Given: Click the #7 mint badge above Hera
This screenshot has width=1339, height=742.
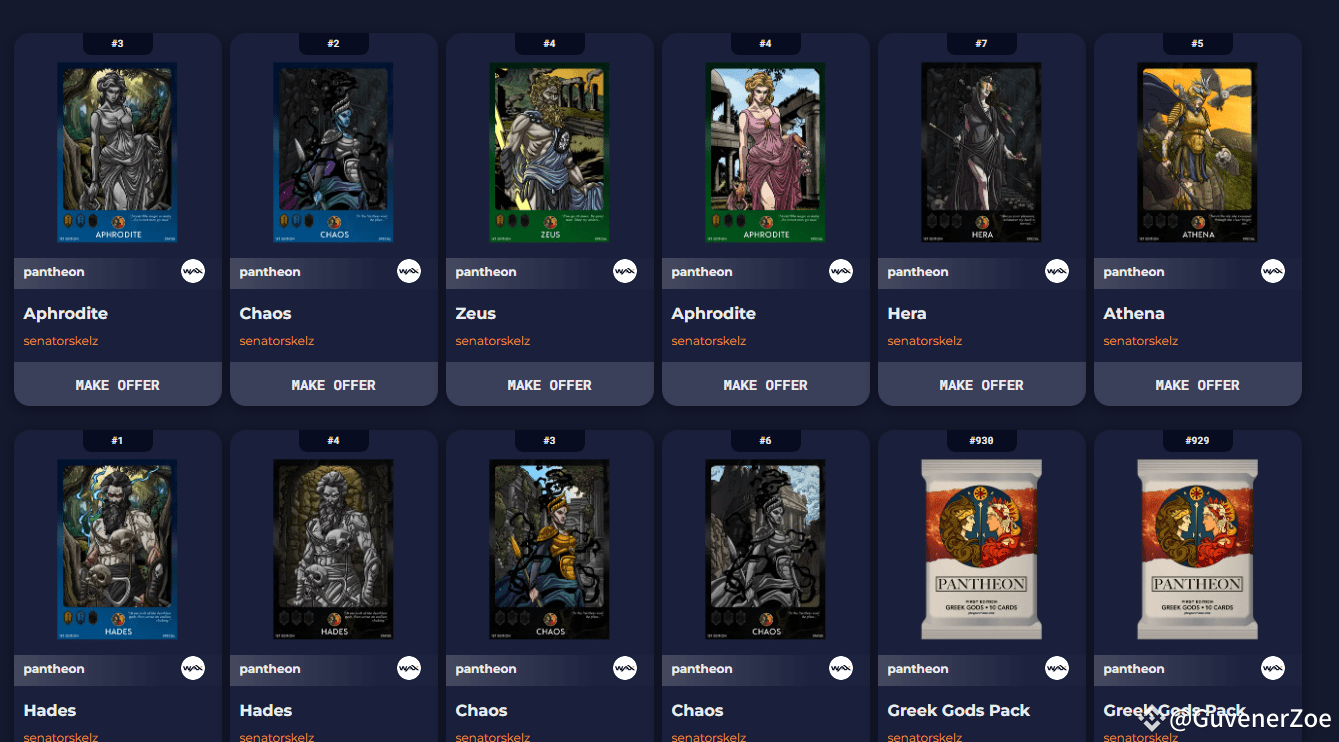Looking at the screenshot, I should (x=982, y=44).
